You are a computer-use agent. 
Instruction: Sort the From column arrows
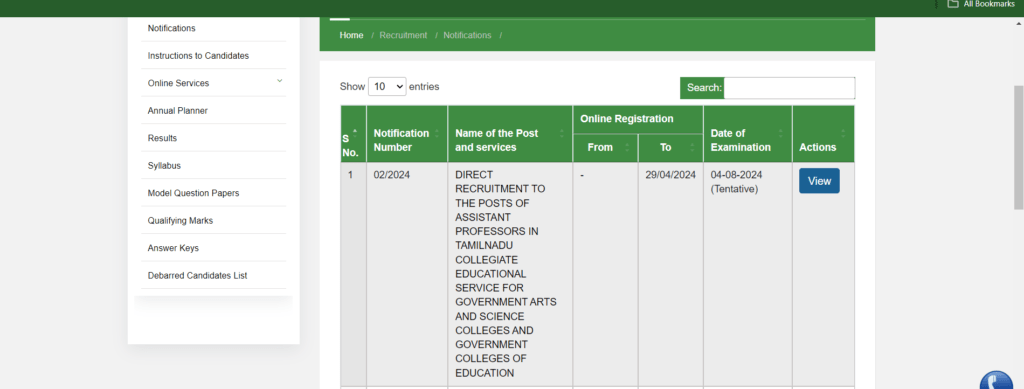[x=627, y=148]
